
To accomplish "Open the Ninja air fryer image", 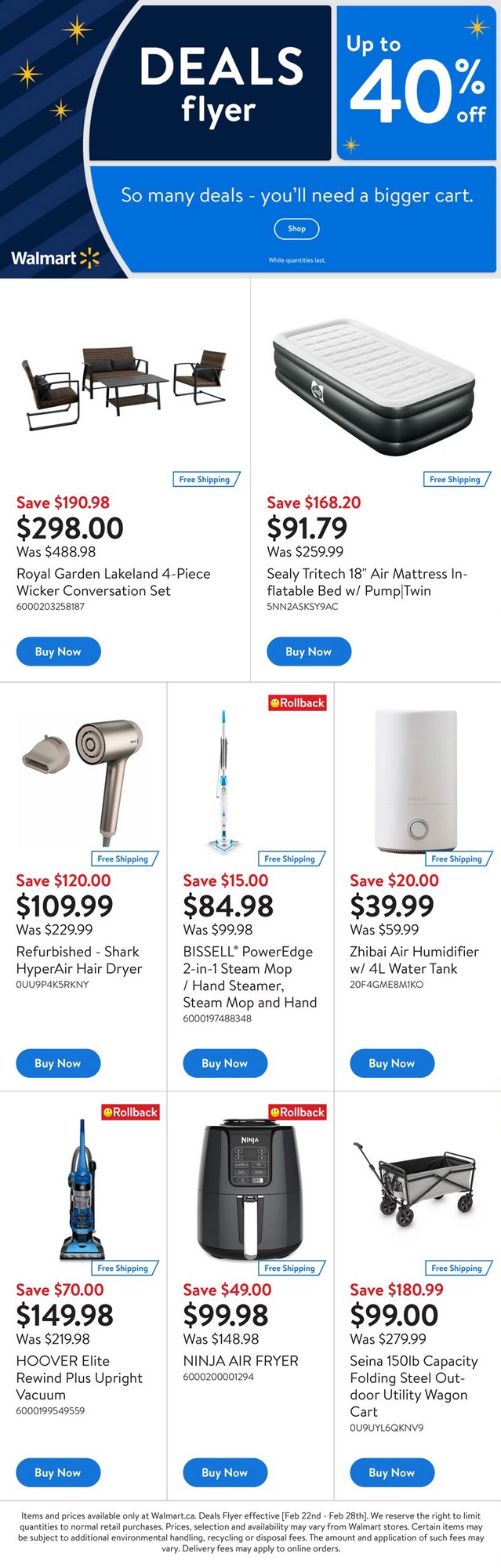I will pos(249,1189).
